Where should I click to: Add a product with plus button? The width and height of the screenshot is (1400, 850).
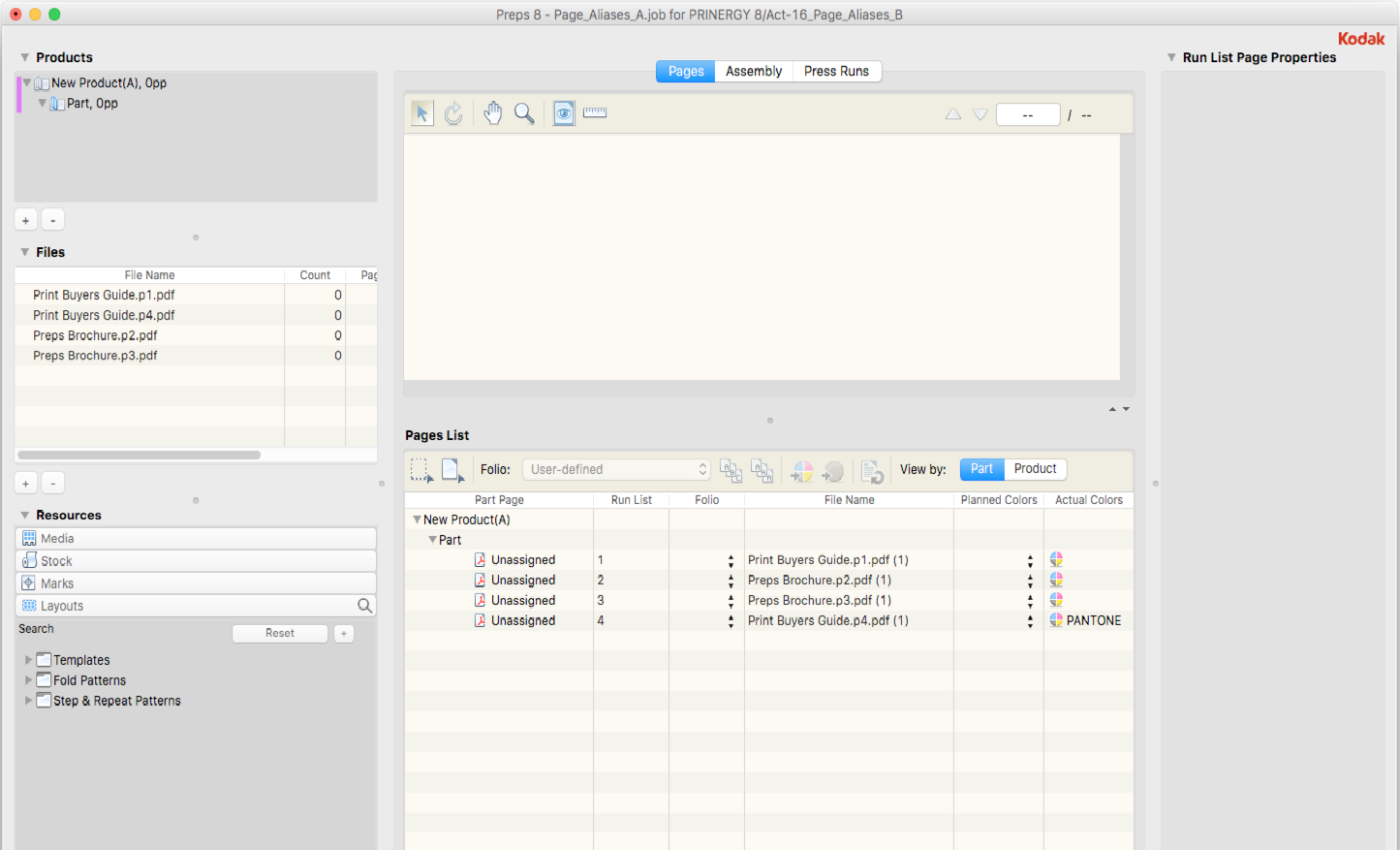(26, 221)
